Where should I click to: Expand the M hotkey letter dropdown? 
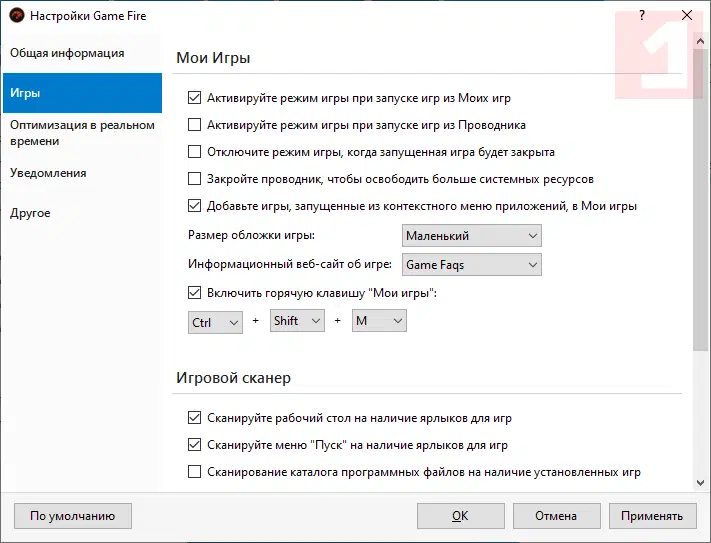(379, 321)
